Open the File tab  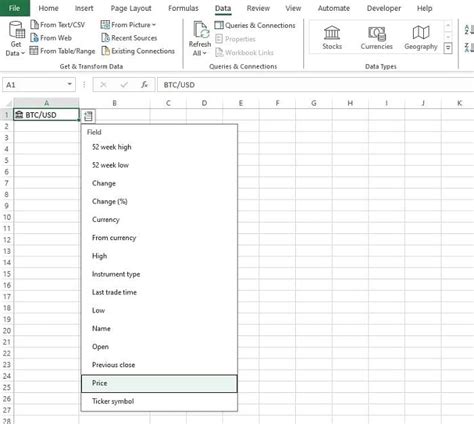(15, 8)
